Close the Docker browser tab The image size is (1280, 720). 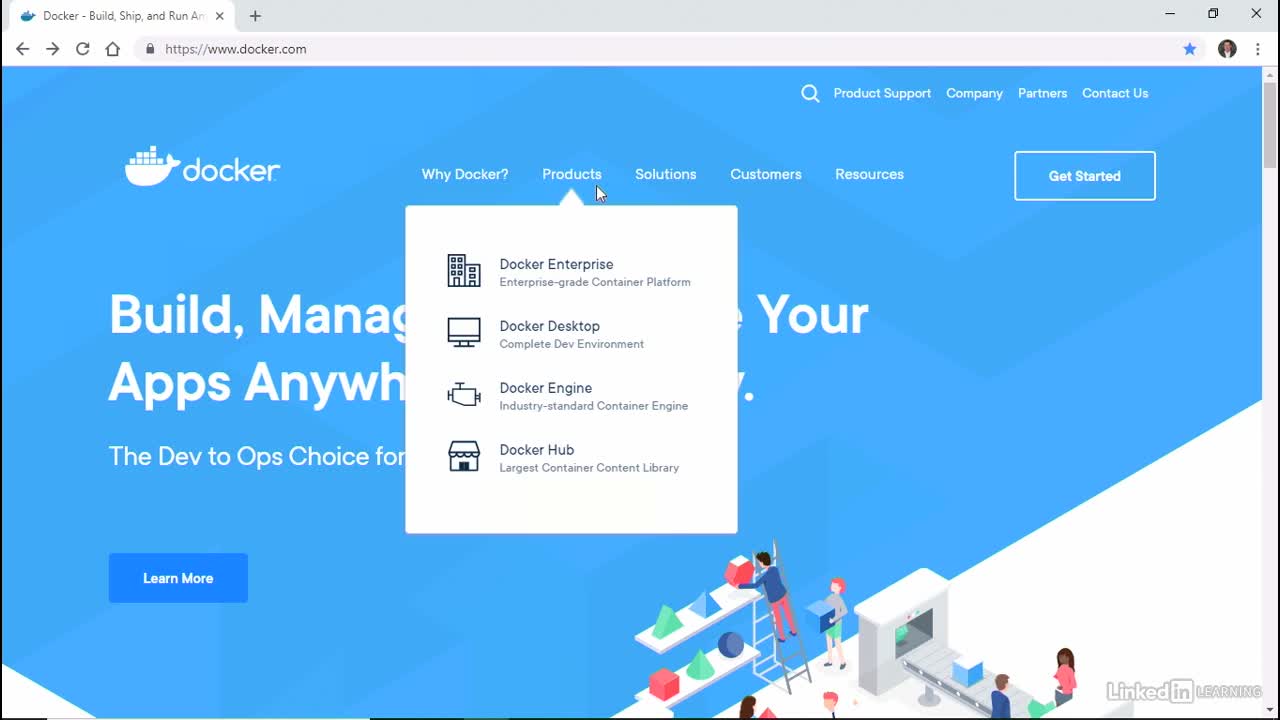pos(220,16)
